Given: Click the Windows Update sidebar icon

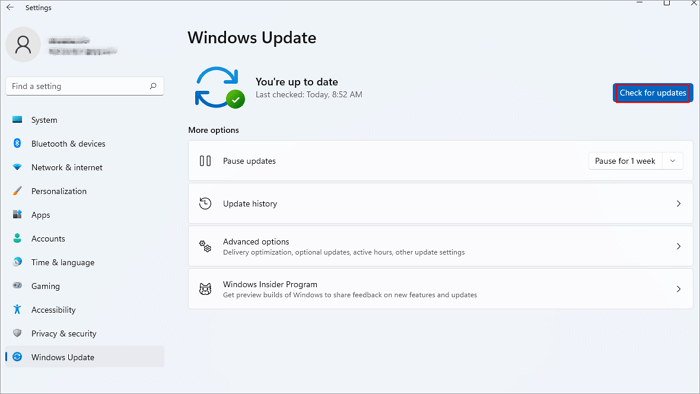Looking at the screenshot, I should 17,357.
